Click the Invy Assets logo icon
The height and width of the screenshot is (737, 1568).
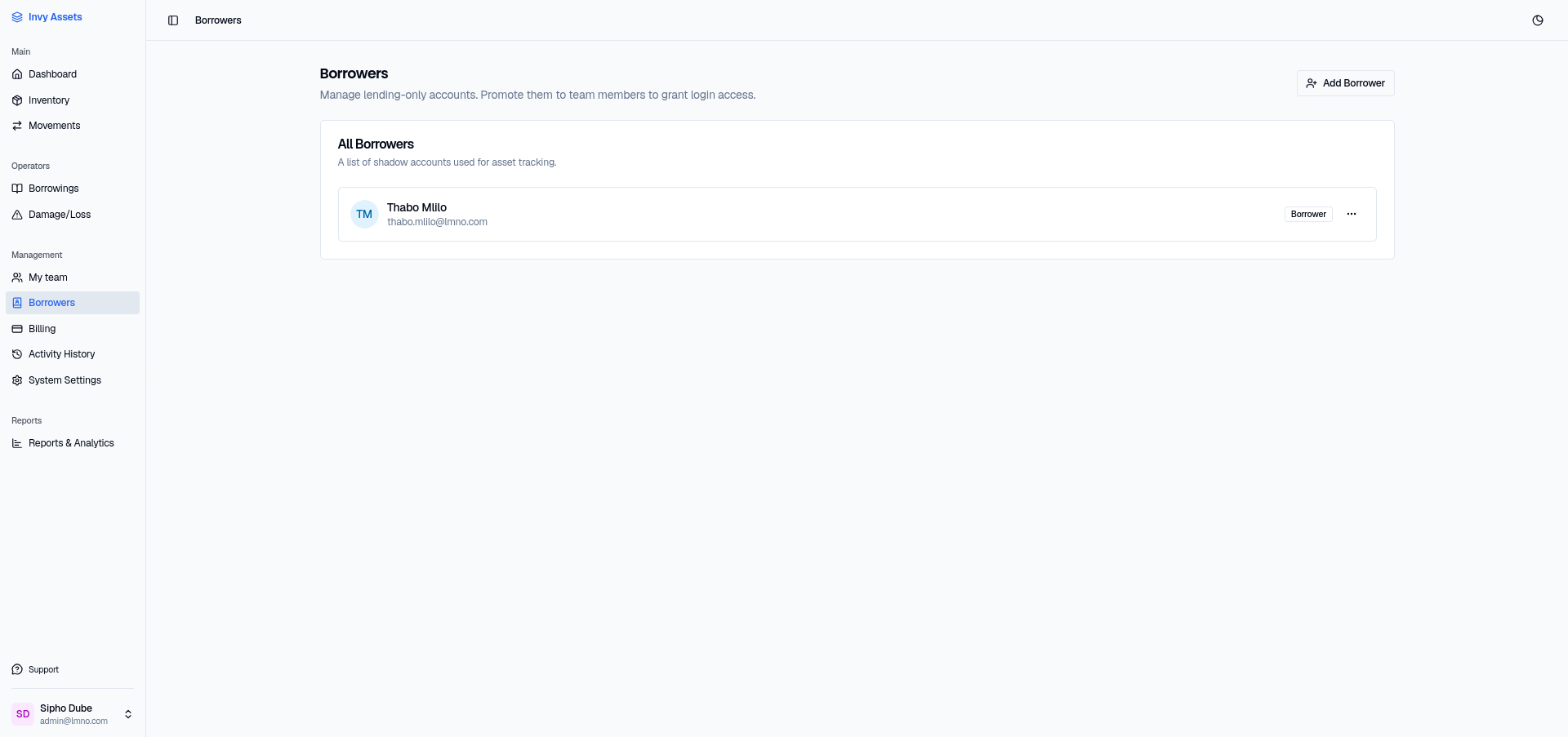pos(17,17)
